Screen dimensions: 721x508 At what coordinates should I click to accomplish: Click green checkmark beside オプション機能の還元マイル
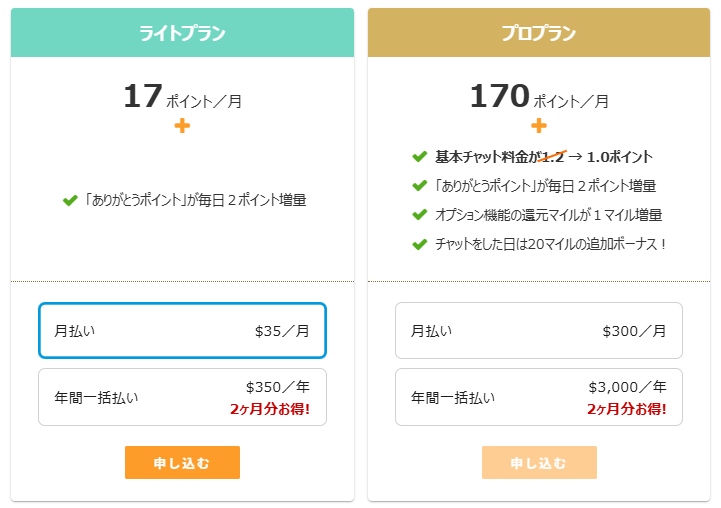pos(419,214)
